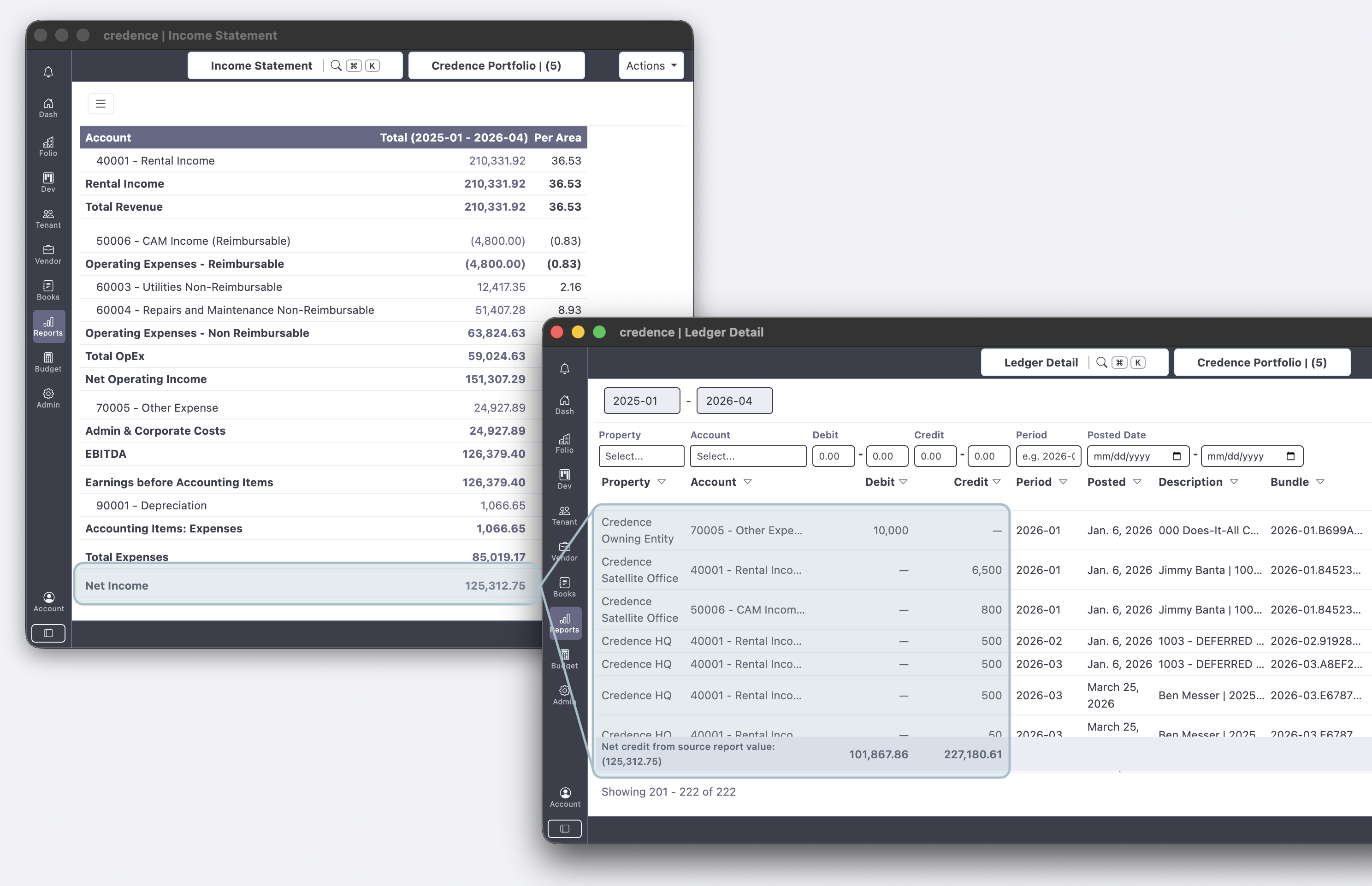Open the Ledger Detail search bar
This screenshot has width=1372, height=886.
tap(1102, 362)
